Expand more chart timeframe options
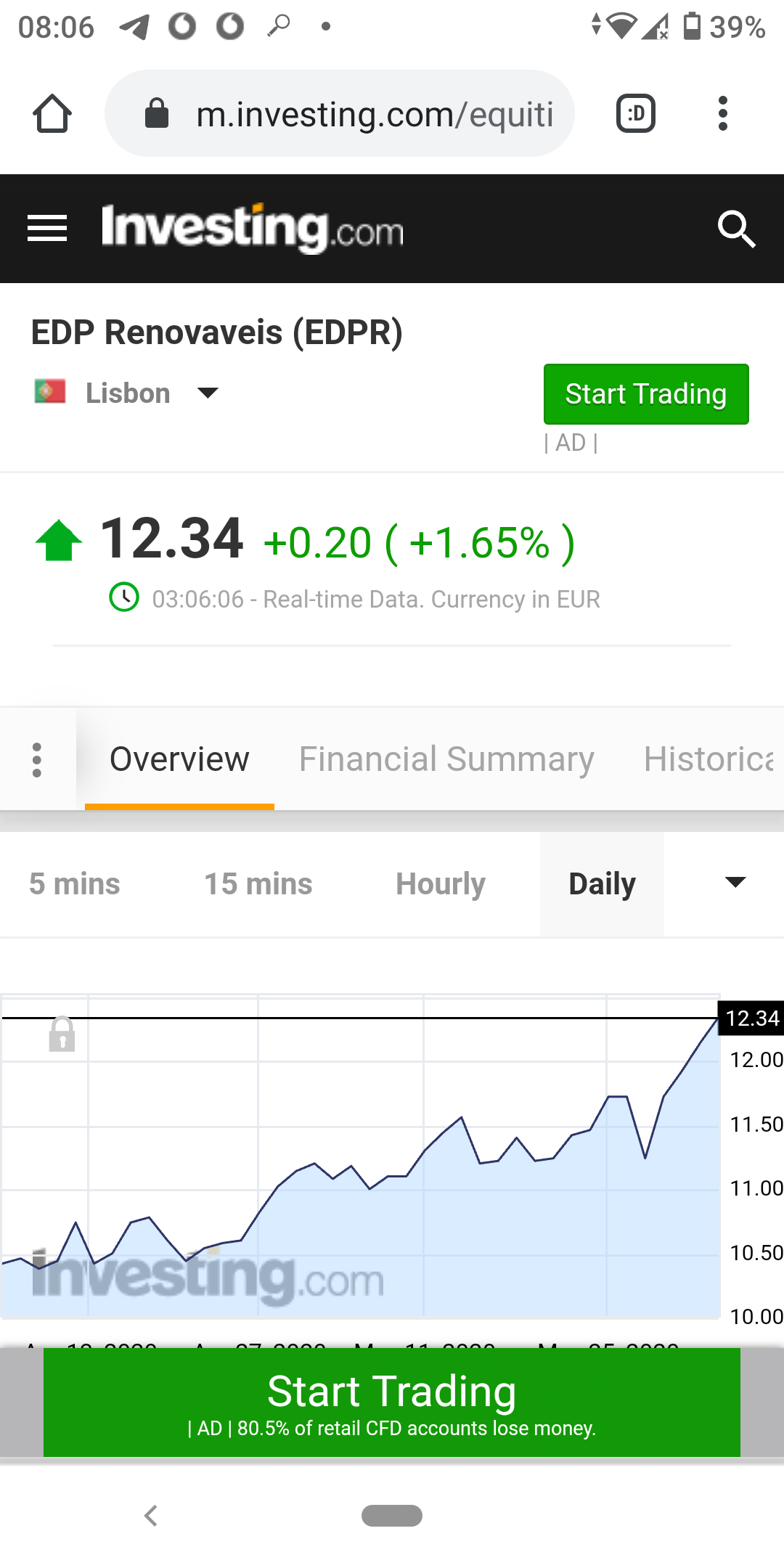Screen dimensions: 784x1568 pos(735,883)
